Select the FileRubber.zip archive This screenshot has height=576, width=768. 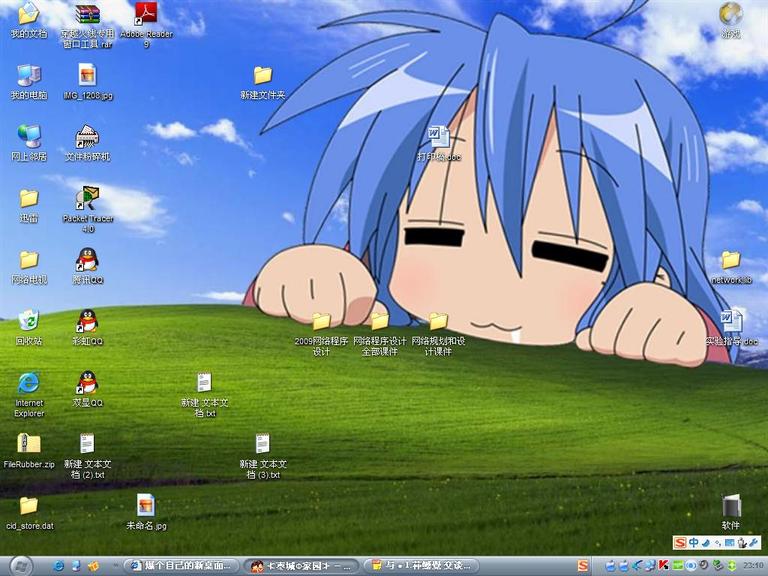[x=29, y=451]
